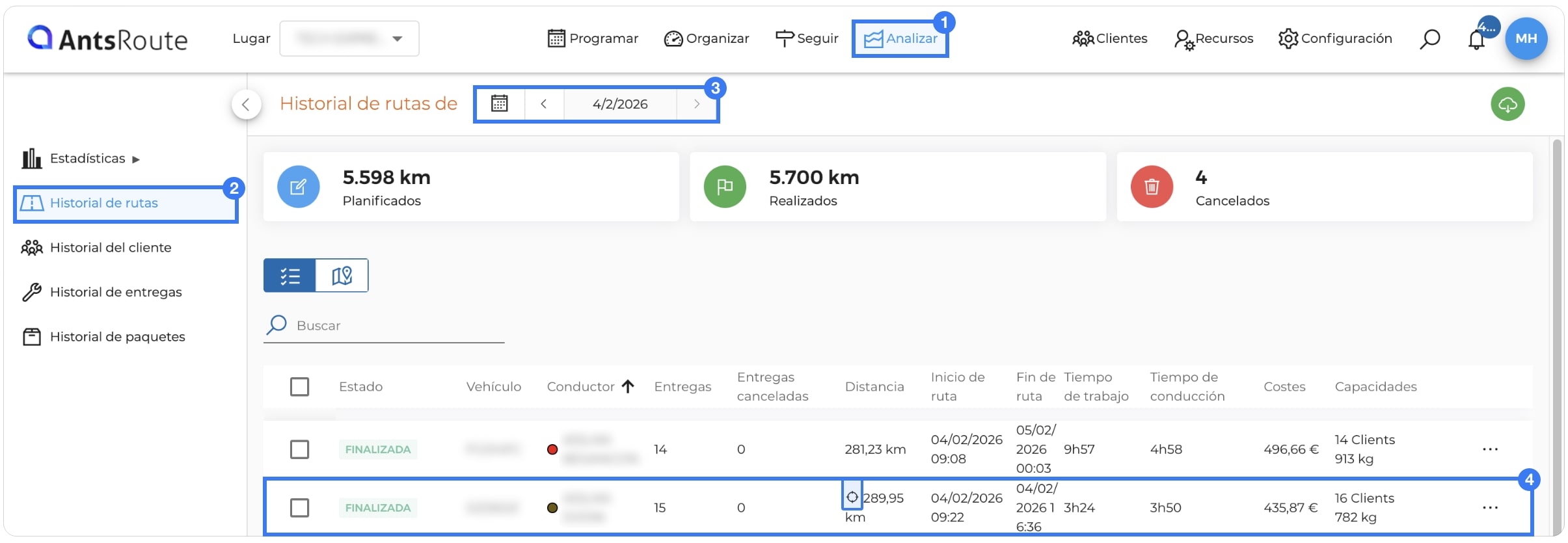Click the blue Planificados edit icon
Screen dimensions: 1568x543
pyautogui.click(x=298, y=187)
